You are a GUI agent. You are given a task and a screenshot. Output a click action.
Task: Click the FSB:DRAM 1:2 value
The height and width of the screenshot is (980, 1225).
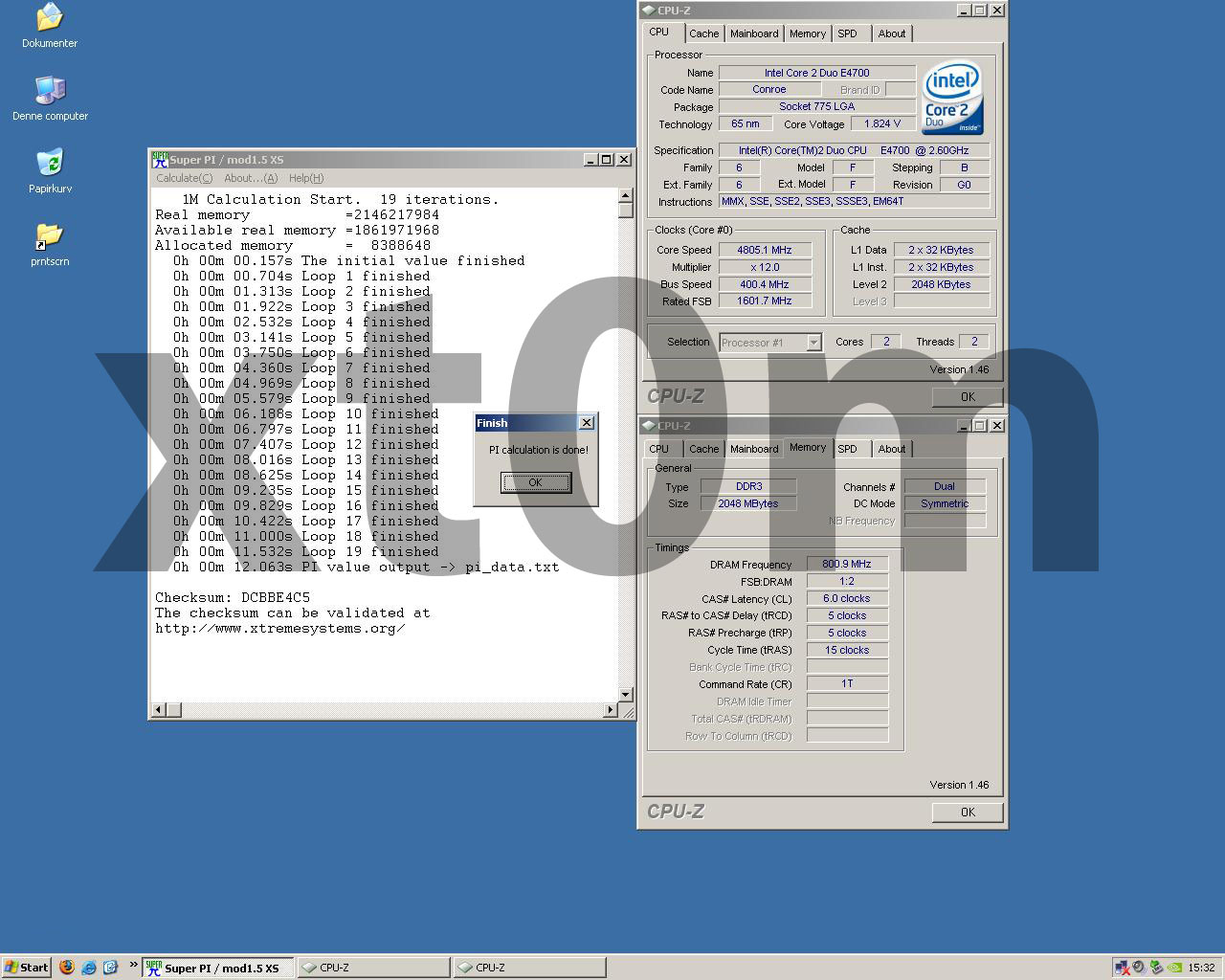coord(847,581)
